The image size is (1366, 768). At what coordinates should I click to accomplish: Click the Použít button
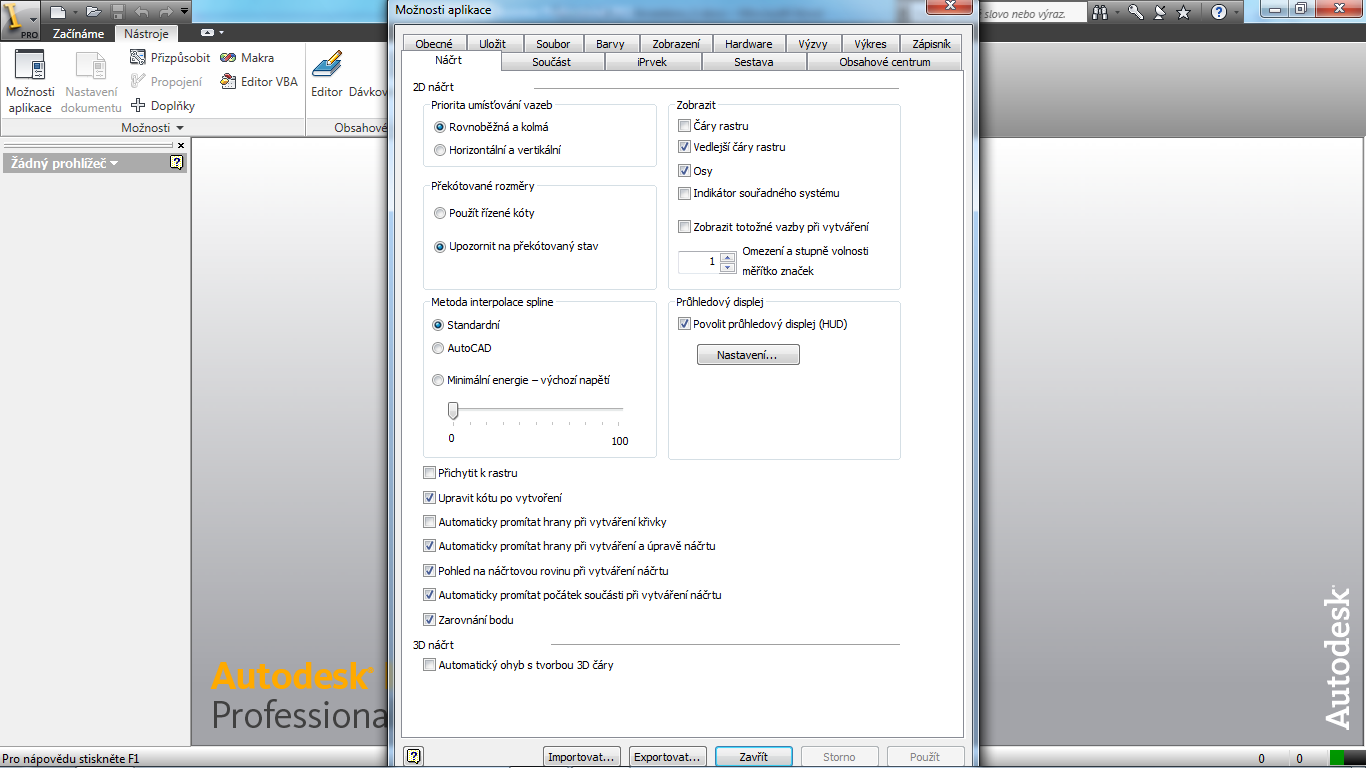pyautogui.click(x=925, y=757)
